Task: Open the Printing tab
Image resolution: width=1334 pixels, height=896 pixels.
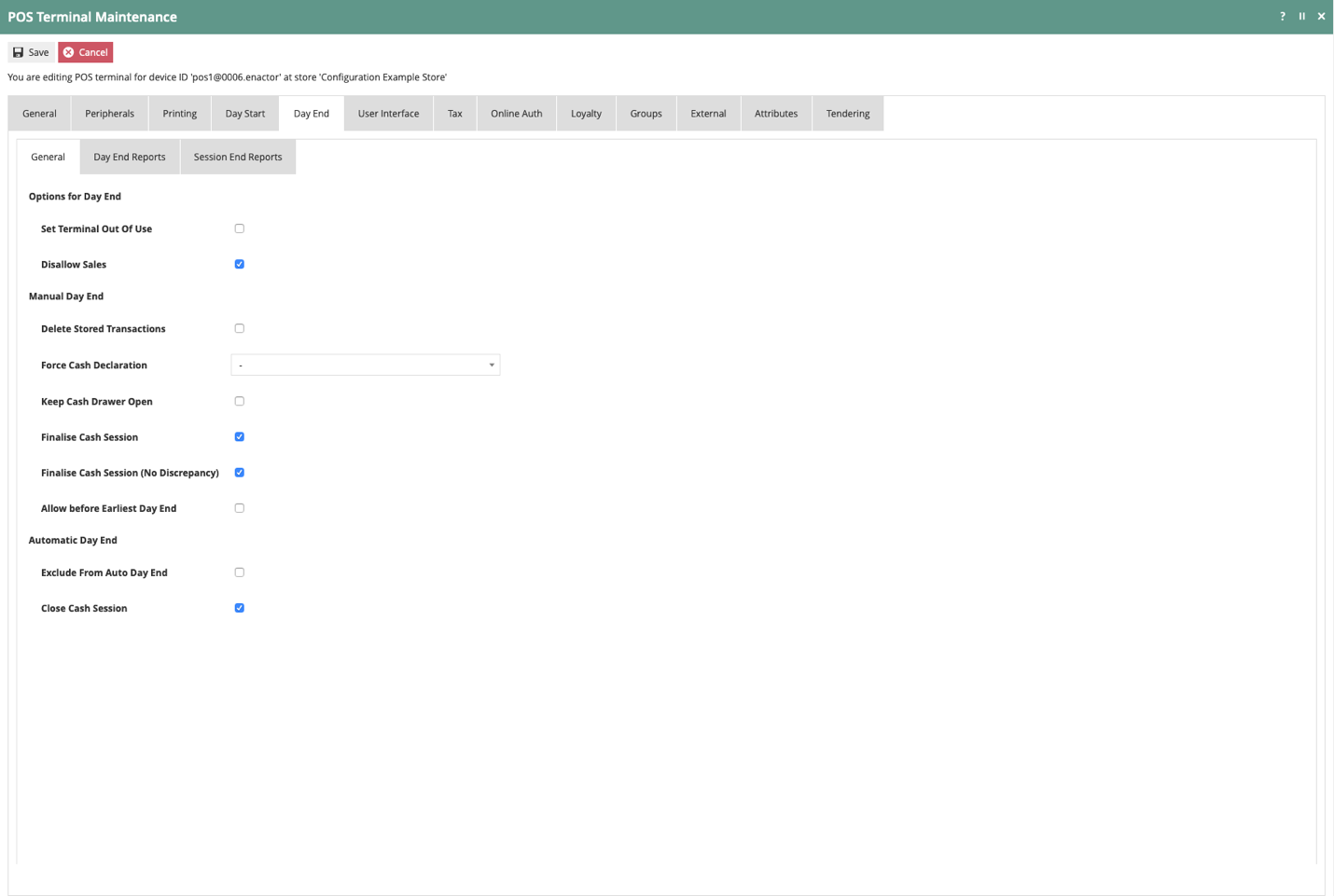Action: coord(180,114)
